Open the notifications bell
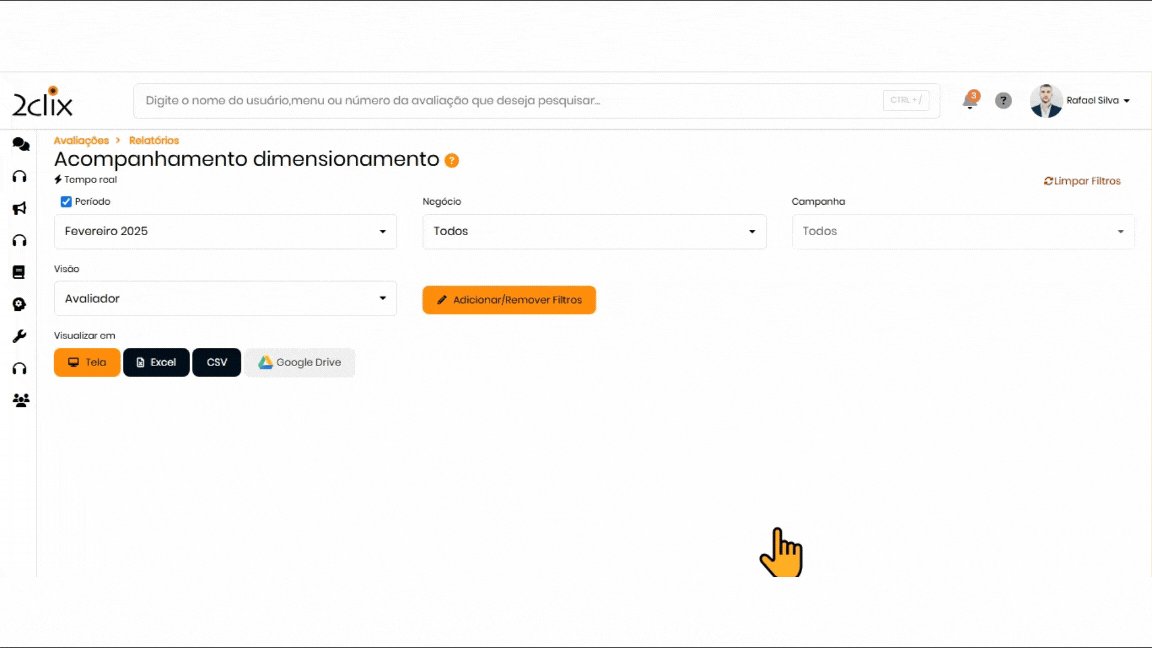This screenshot has height=648, width=1152. click(x=969, y=100)
